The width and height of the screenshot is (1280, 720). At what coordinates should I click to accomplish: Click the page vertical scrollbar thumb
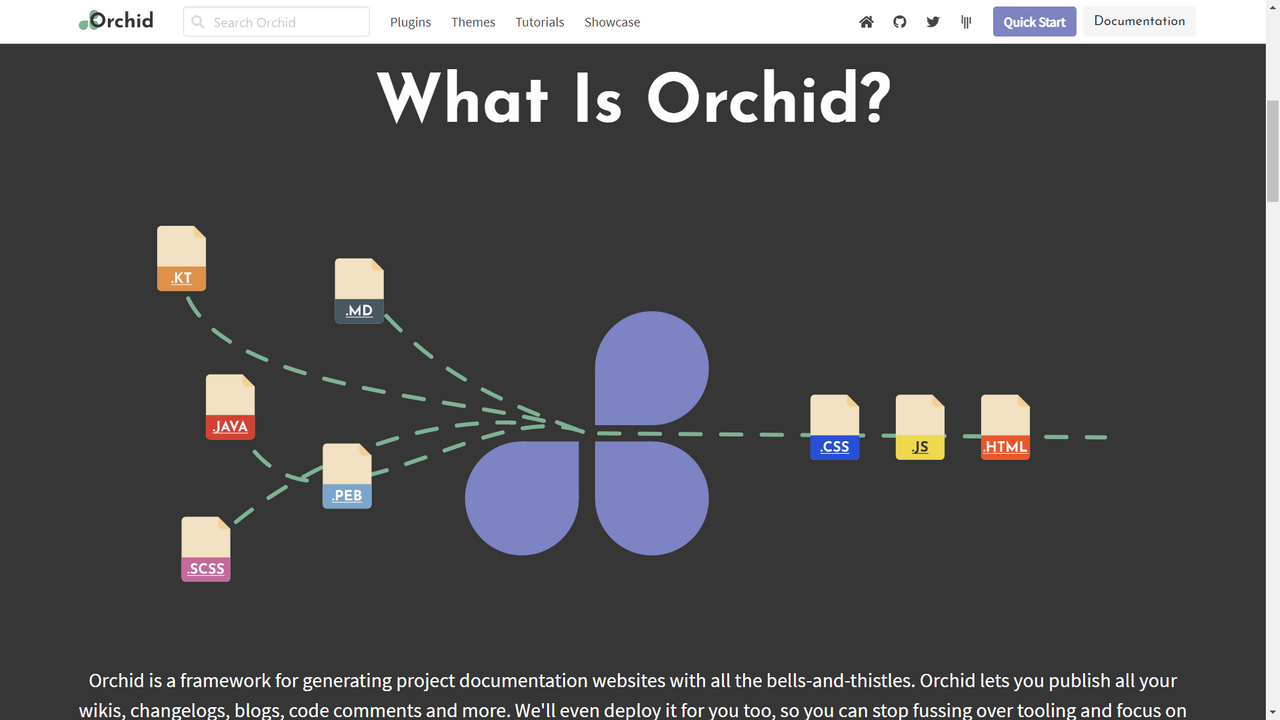coord(1272,150)
